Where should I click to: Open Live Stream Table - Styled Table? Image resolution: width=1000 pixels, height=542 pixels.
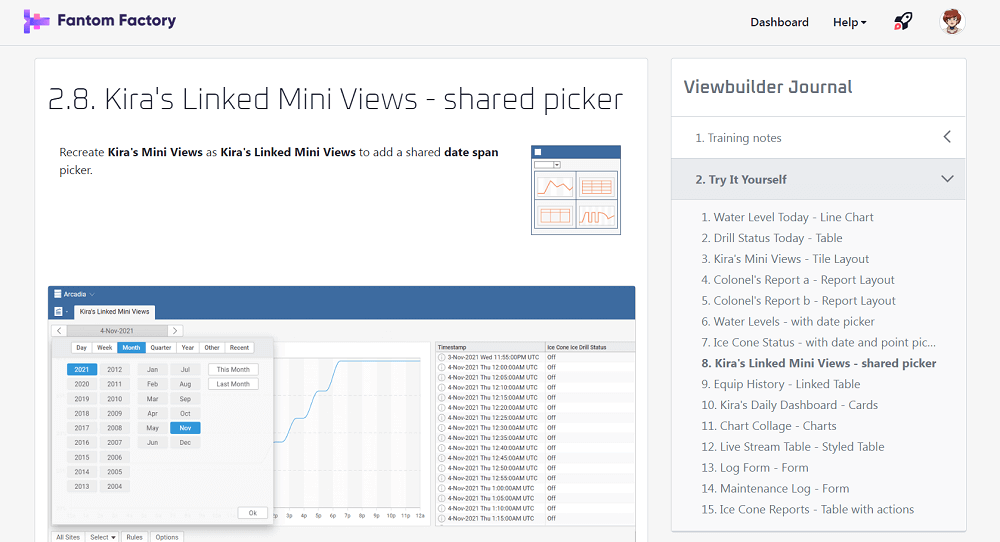pos(793,447)
